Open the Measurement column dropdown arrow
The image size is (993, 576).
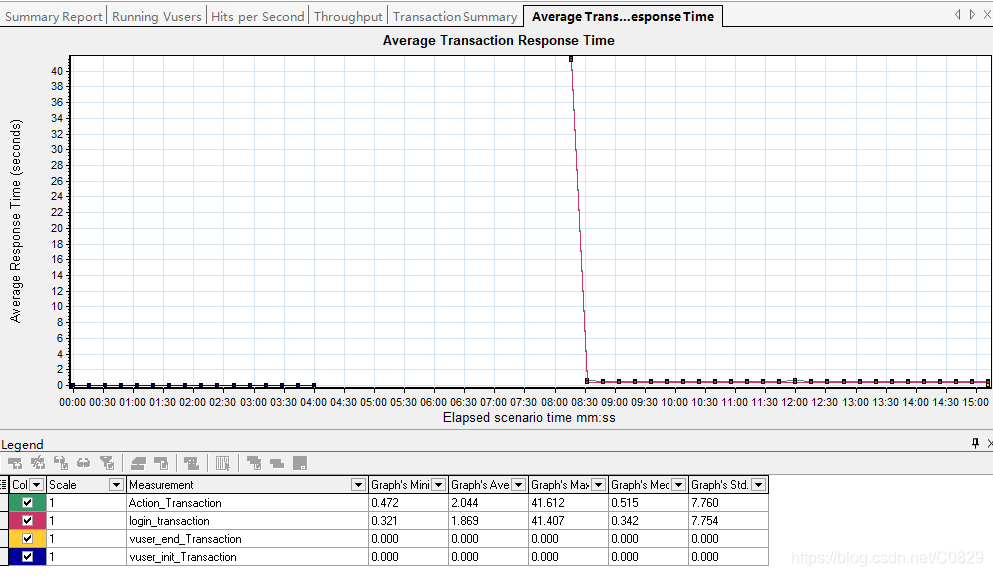(x=358, y=485)
